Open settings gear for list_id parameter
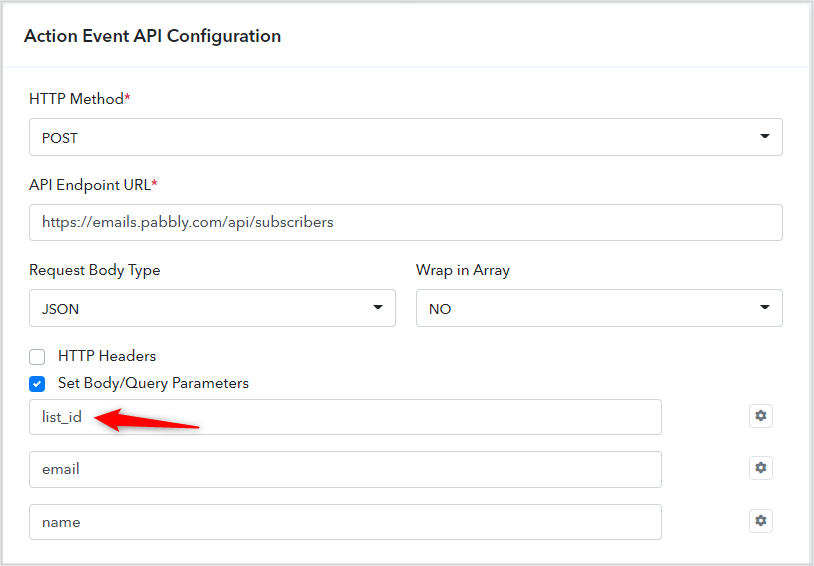 tap(761, 416)
